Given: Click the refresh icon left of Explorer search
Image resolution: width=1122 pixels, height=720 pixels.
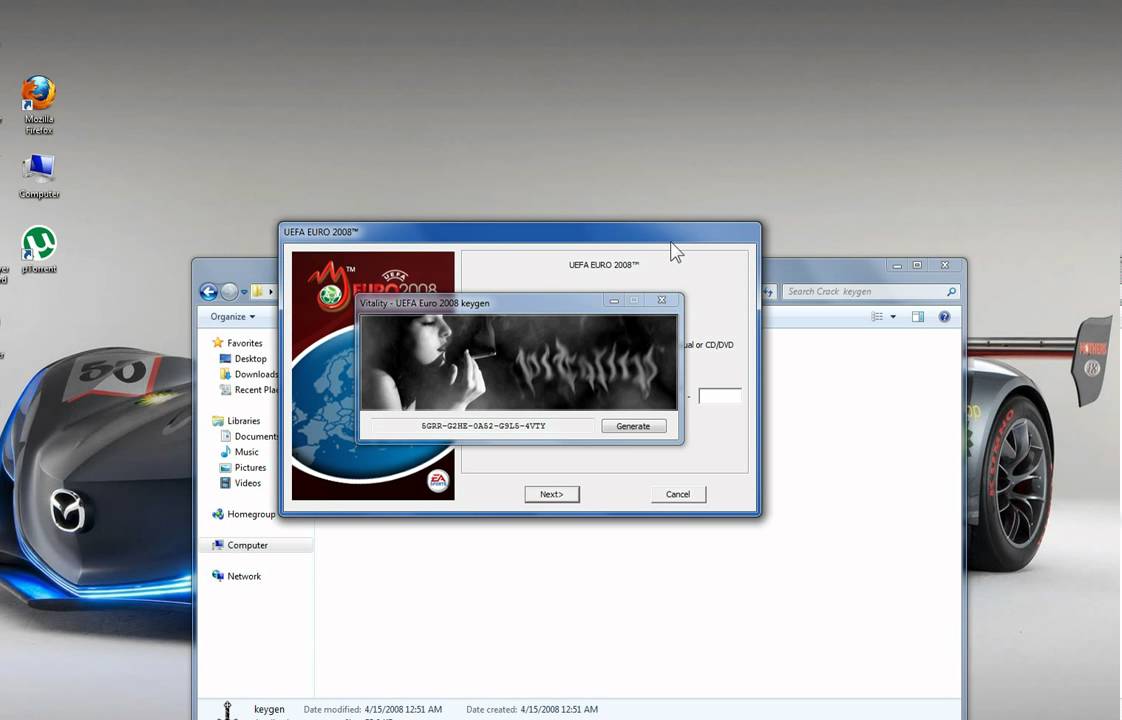Looking at the screenshot, I should click(769, 292).
